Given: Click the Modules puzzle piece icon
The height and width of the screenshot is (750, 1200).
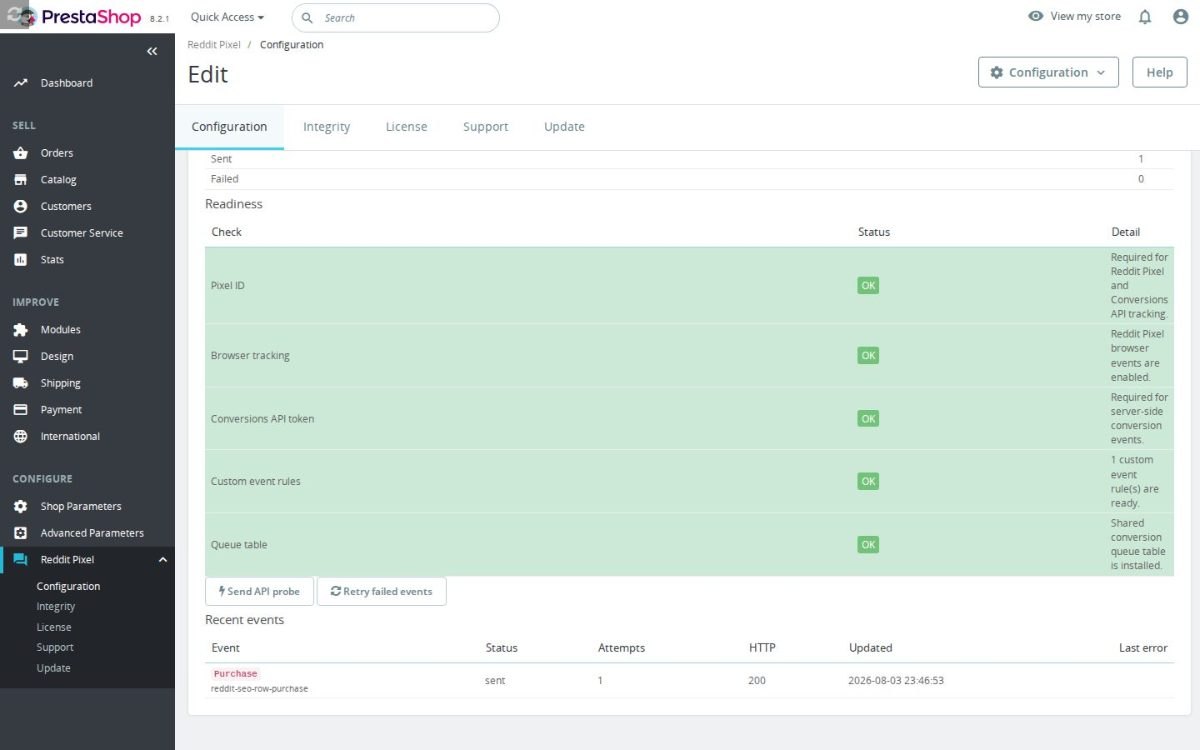Looking at the screenshot, I should tap(20, 330).
